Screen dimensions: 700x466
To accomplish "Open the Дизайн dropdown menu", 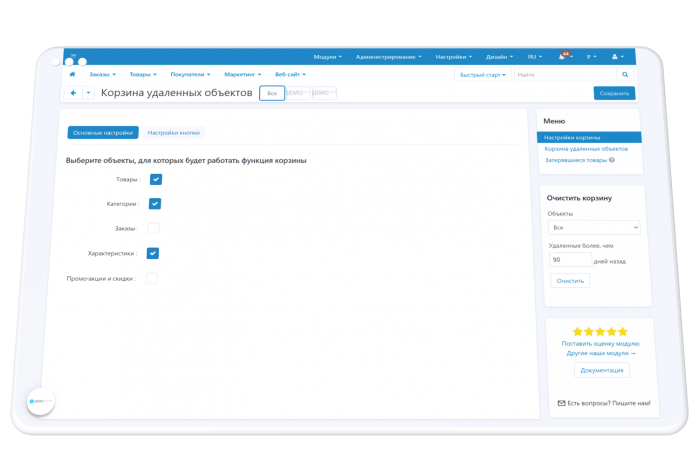I will coord(499,57).
